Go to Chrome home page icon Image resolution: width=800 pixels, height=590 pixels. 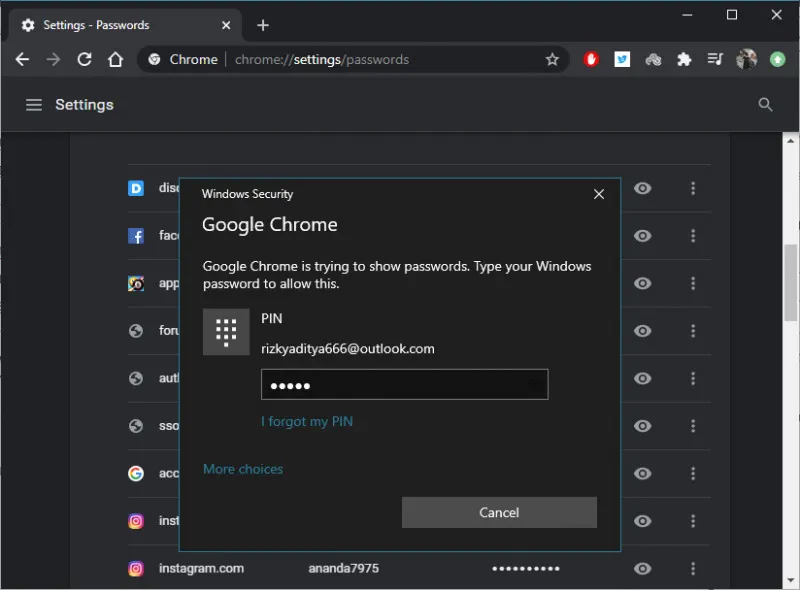[x=116, y=60]
